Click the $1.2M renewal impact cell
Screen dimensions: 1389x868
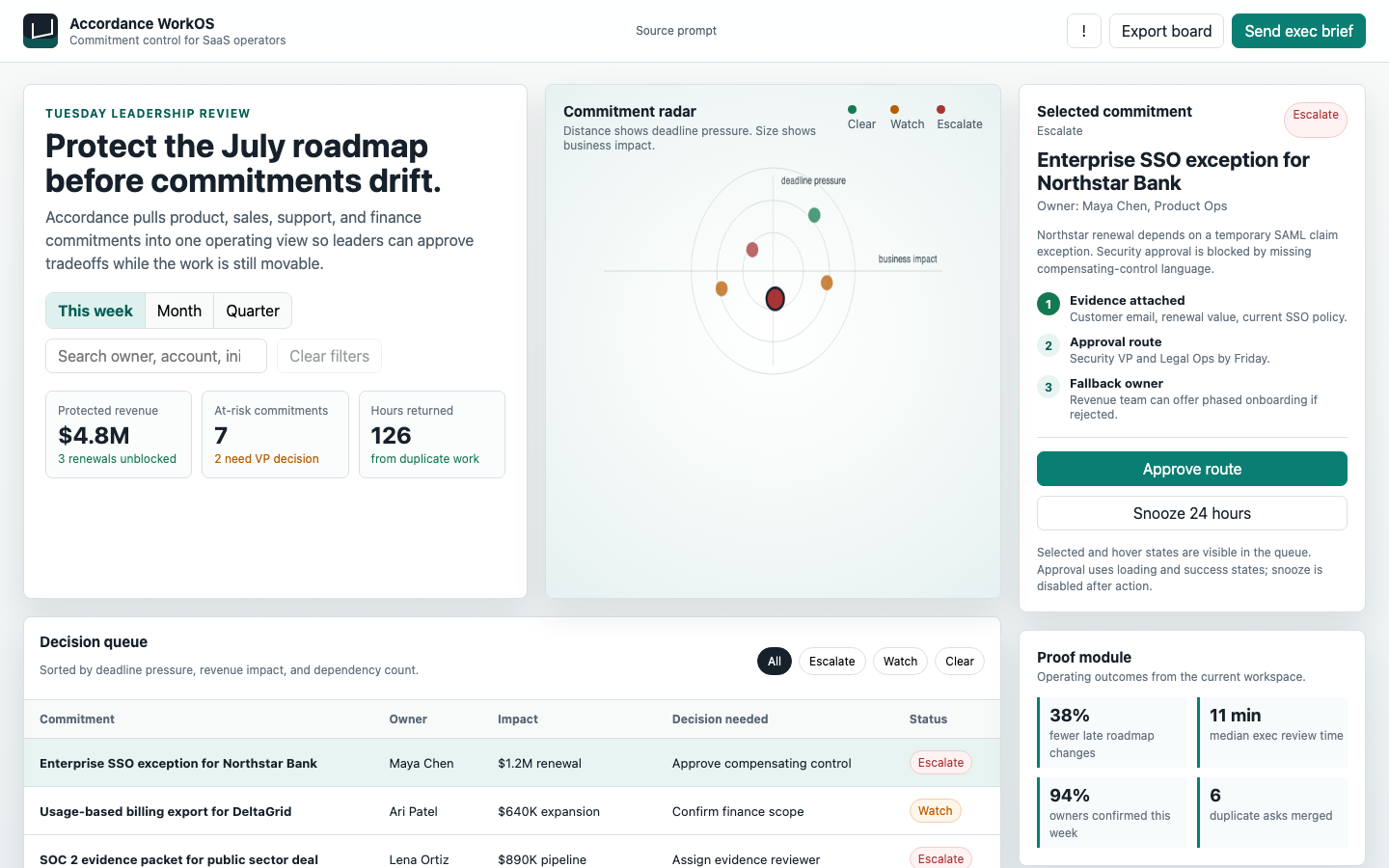[539, 763]
